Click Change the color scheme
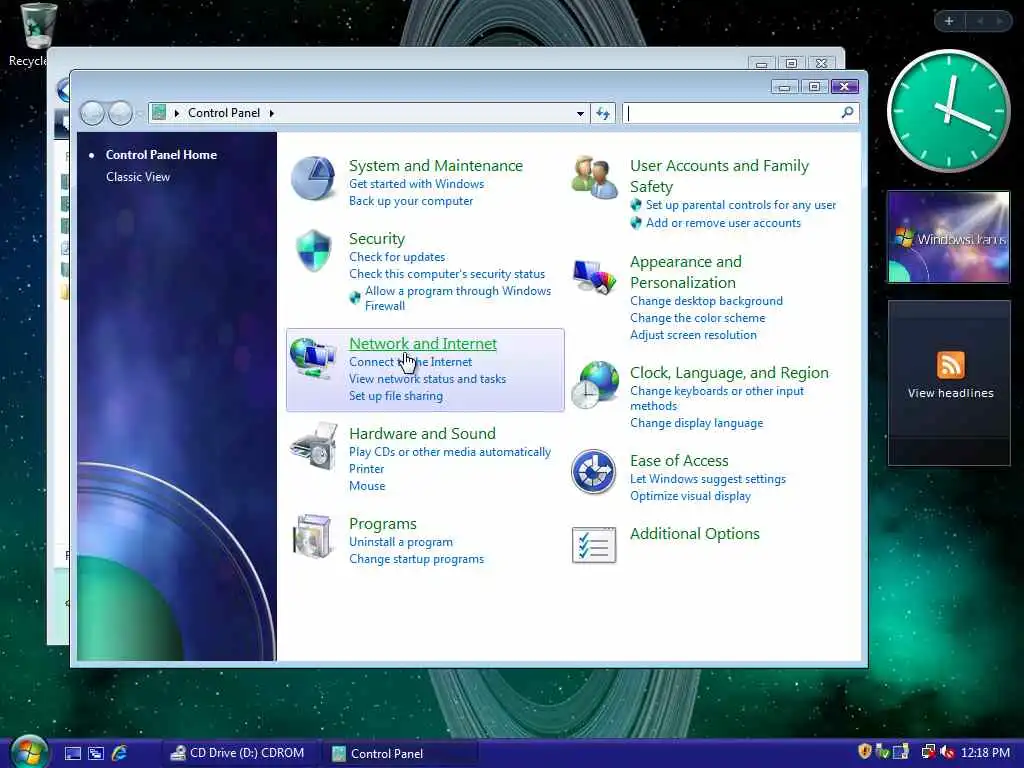1024x768 pixels. 697,318
